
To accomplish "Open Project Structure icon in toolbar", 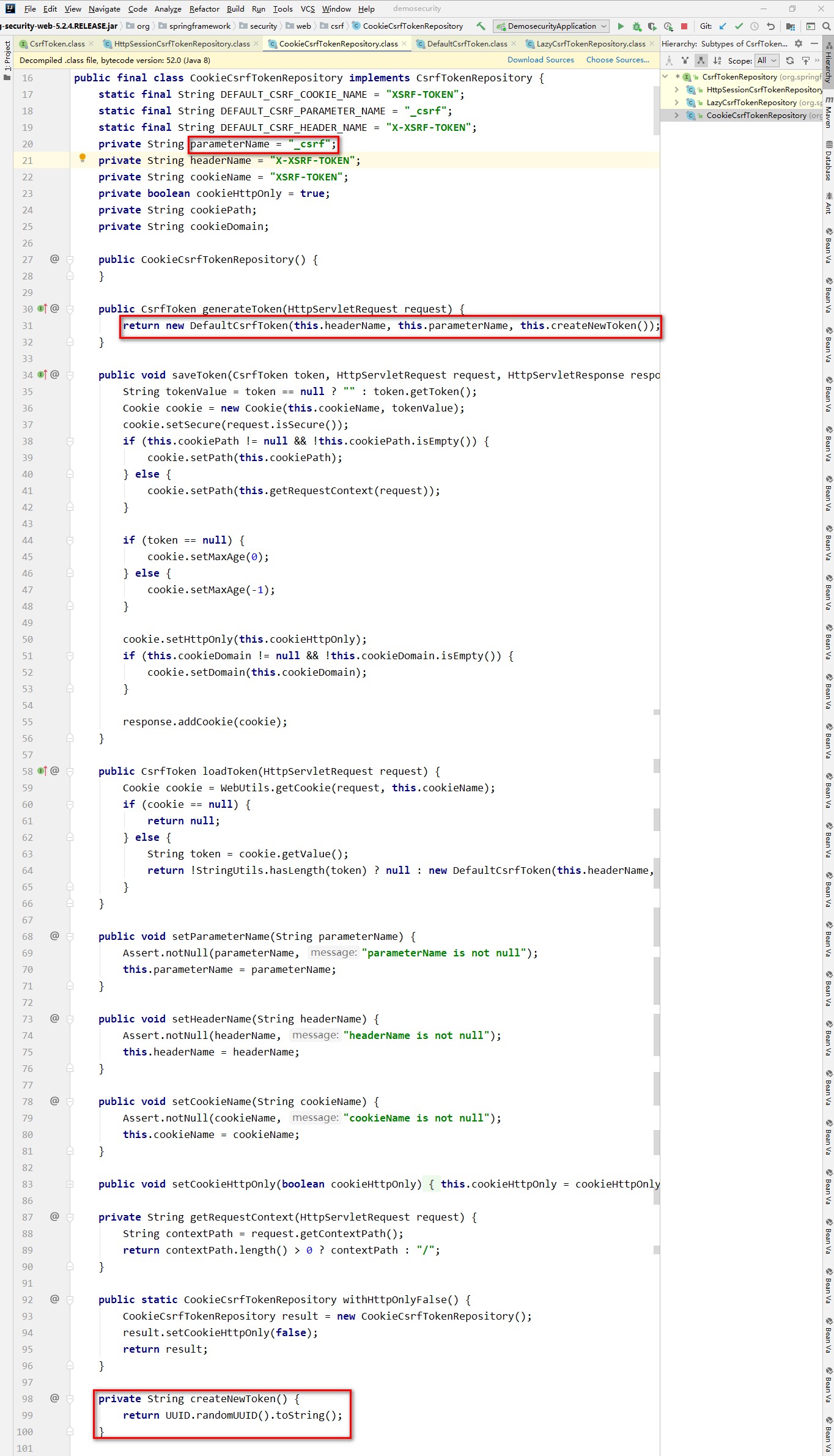I will pos(791,26).
